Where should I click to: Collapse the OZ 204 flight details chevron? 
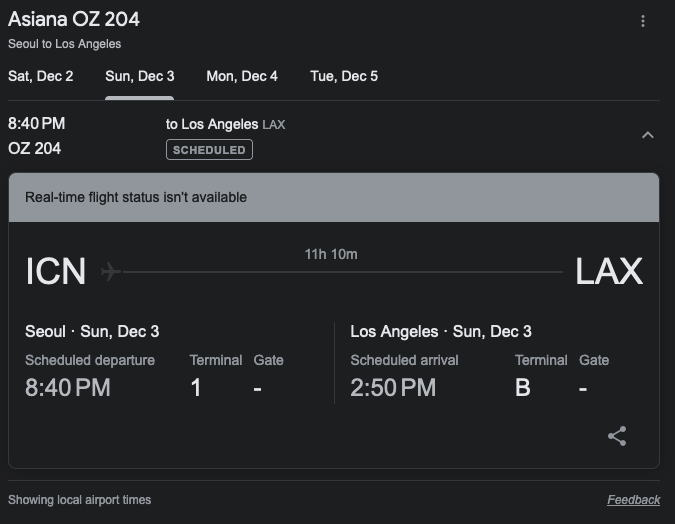point(647,135)
